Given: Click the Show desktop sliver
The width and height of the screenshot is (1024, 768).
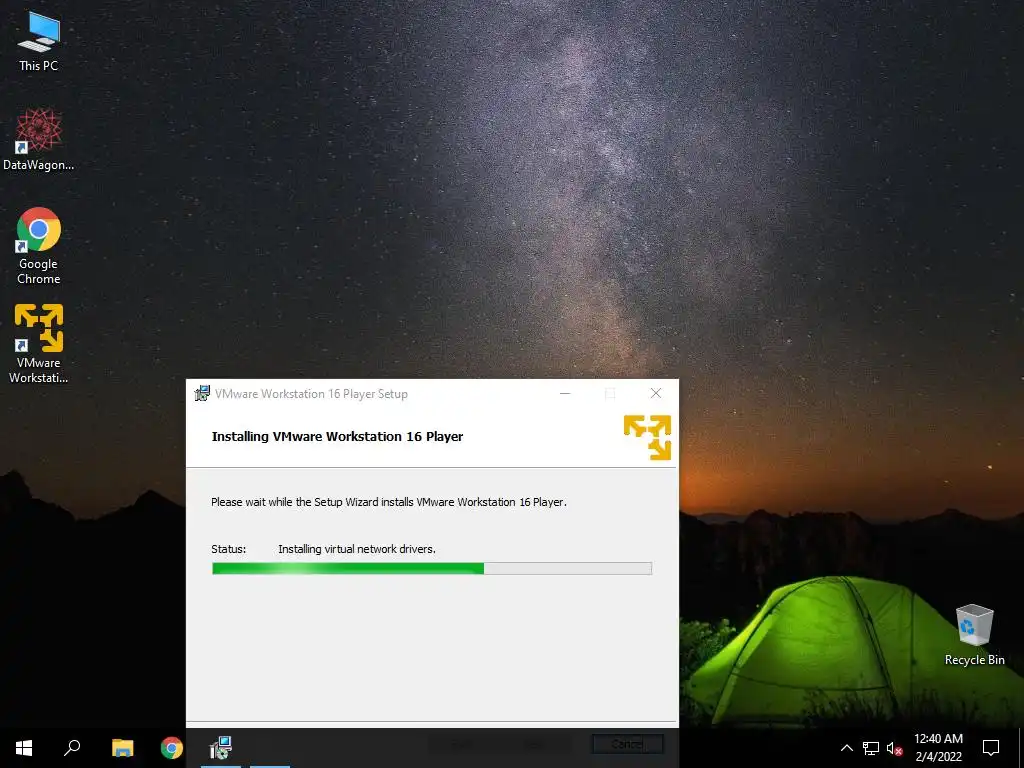Looking at the screenshot, I should click(1021, 748).
